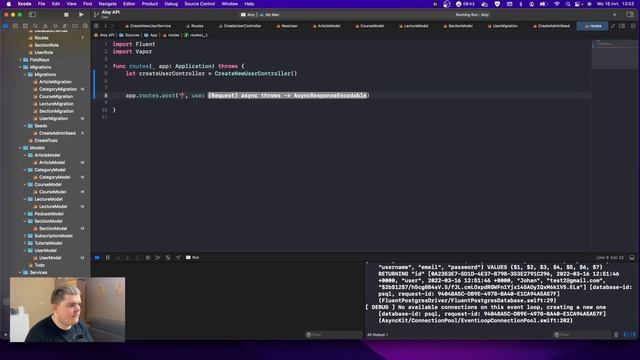The image size is (640, 360).
Task: Focus the variables view filter field
Action: tap(334, 335)
